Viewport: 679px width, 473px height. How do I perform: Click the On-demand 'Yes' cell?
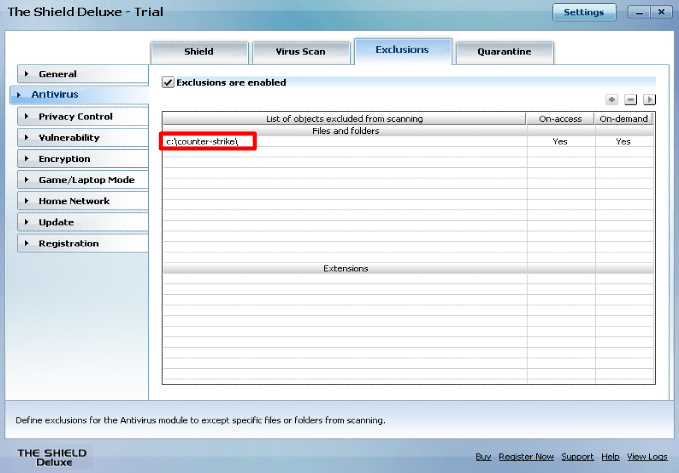[624, 142]
